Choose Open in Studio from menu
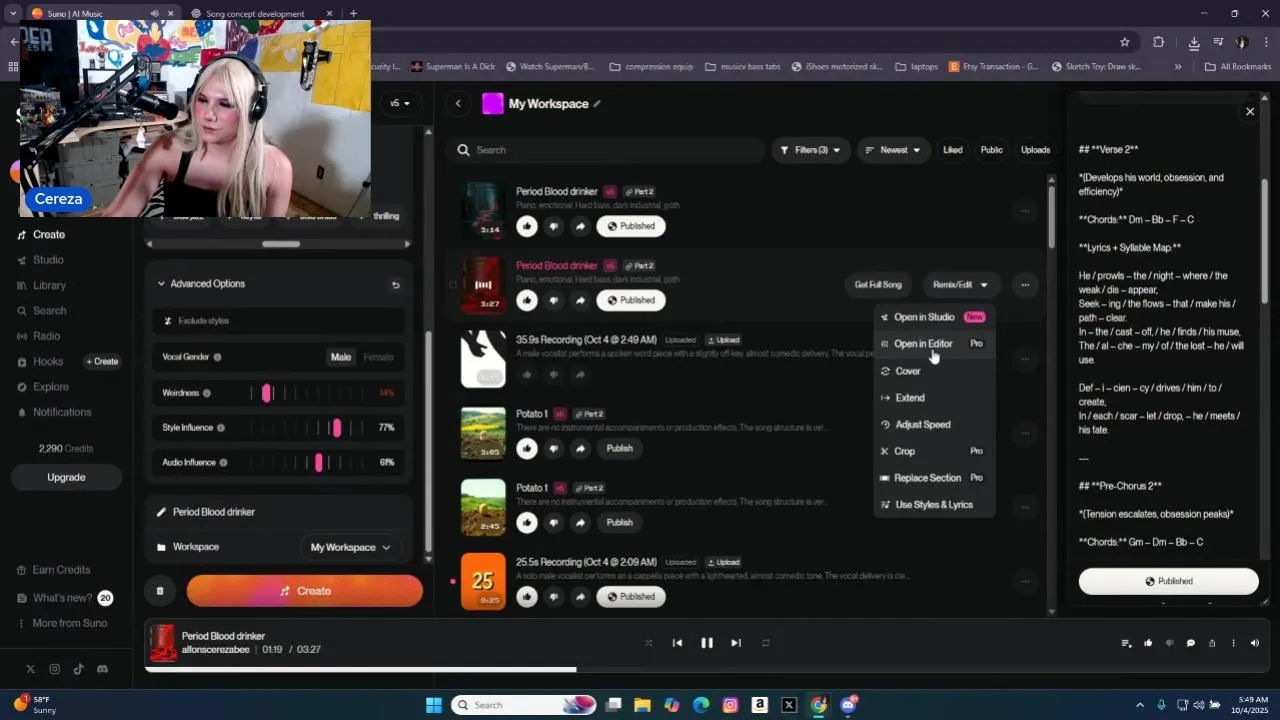This screenshot has height=720, width=1280. pyautogui.click(x=933, y=317)
